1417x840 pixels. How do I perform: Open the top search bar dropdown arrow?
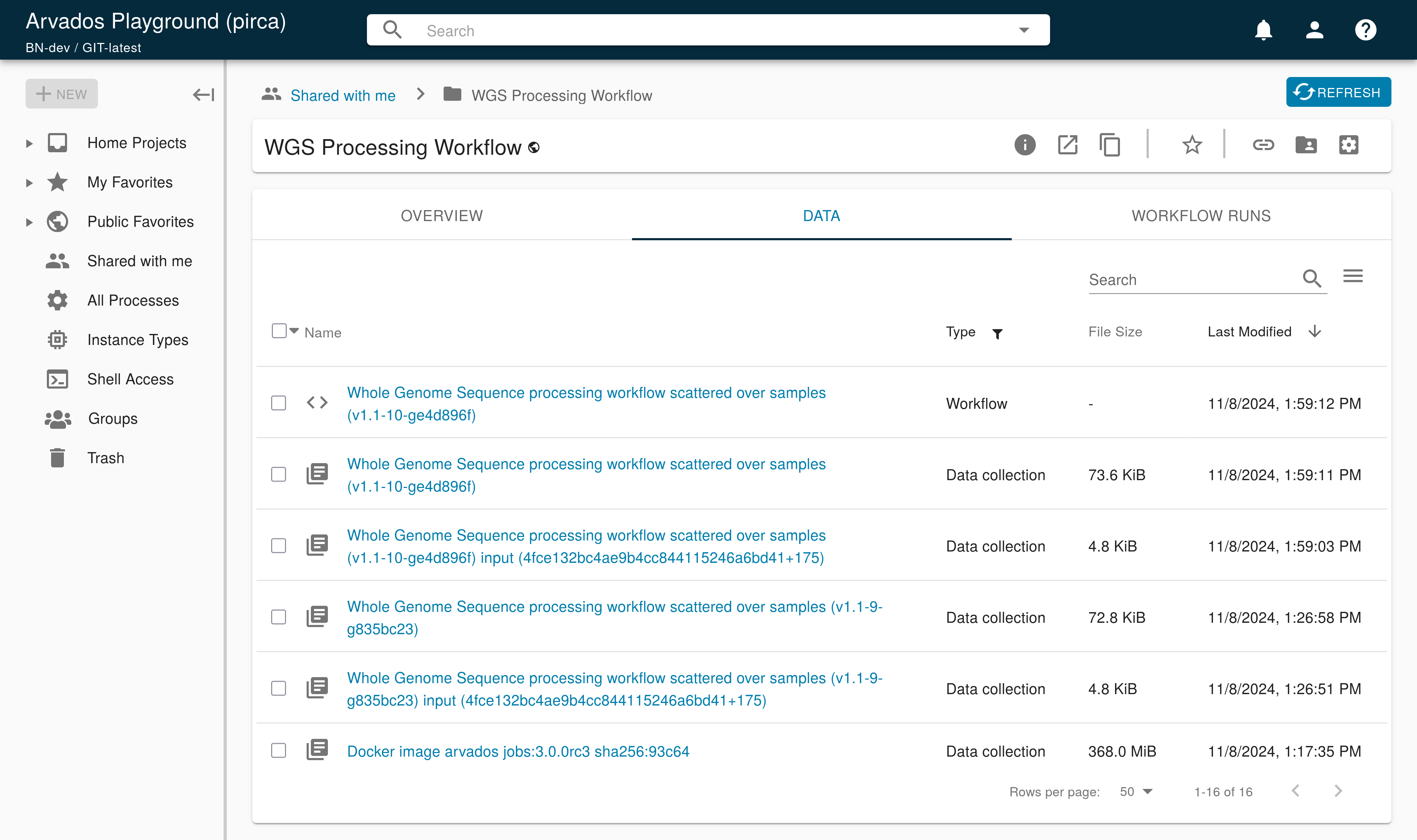pyautogui.click(x=1024, y=30)
